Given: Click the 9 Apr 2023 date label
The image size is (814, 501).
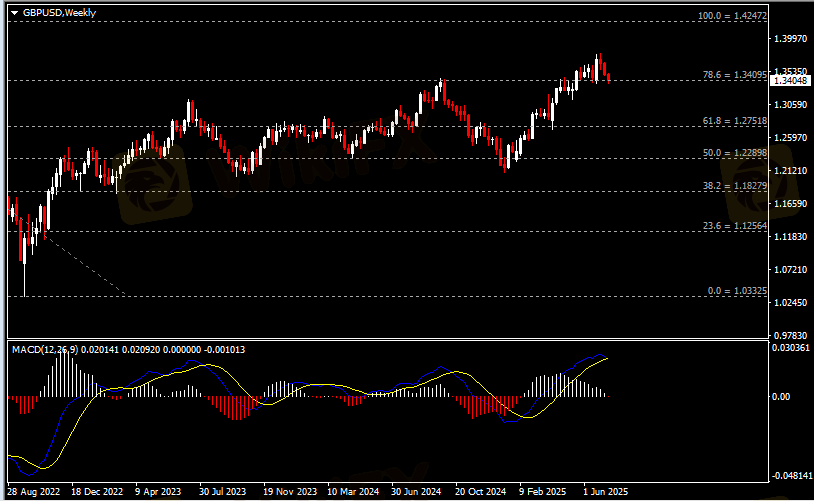Looking at the screenshot, I should (158, 491).
